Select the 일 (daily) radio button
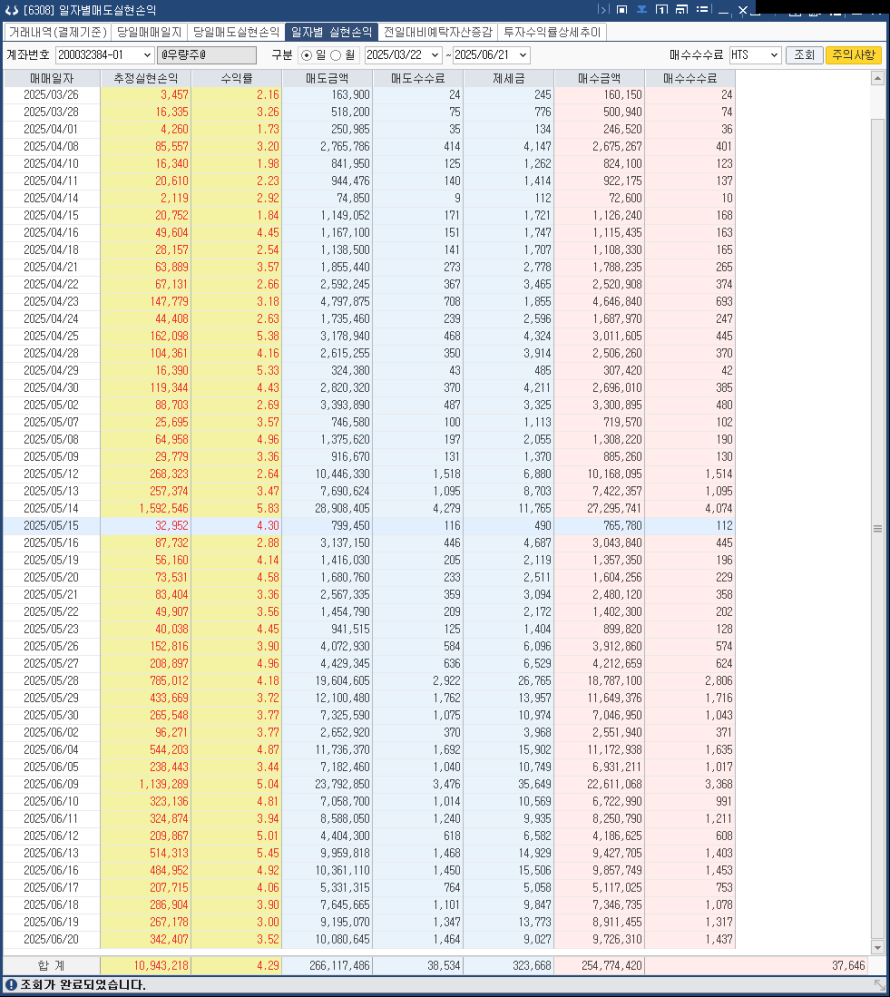 pyautogui.click(x=306, y=55)
